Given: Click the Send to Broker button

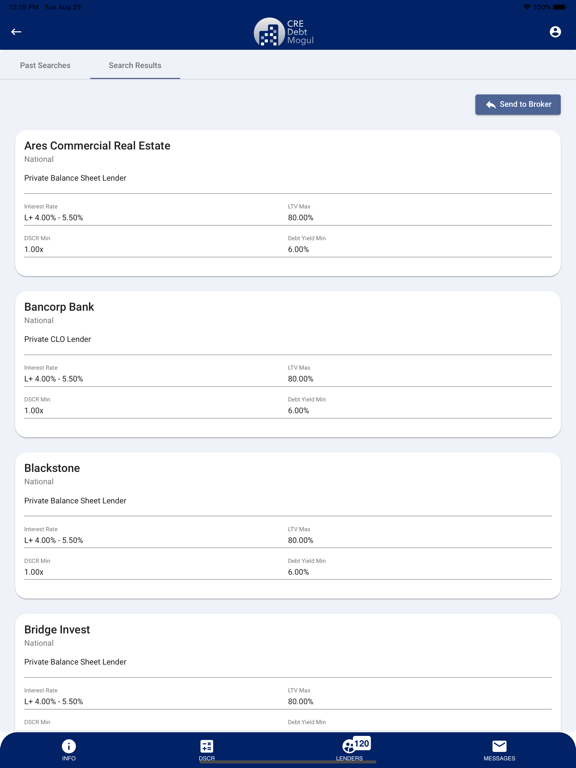Looking at the screenshot, I should coord(518,104).
